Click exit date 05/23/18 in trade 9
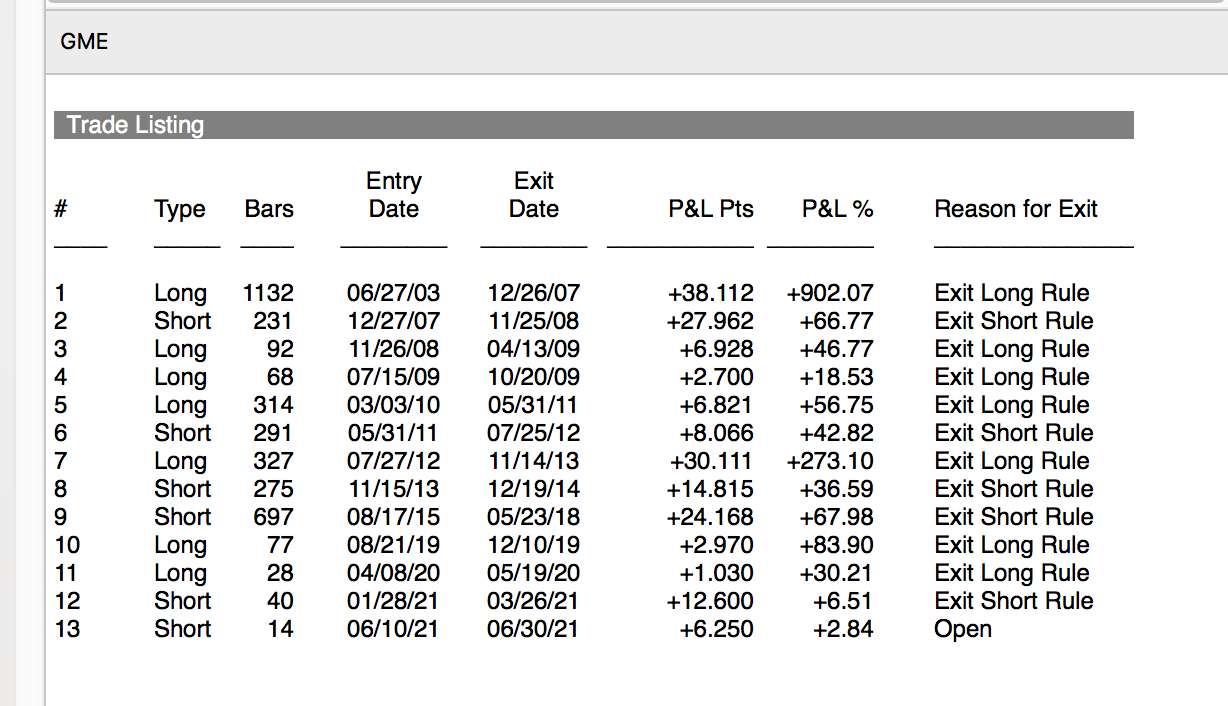The image size is (1228, 706). [533, 517]
